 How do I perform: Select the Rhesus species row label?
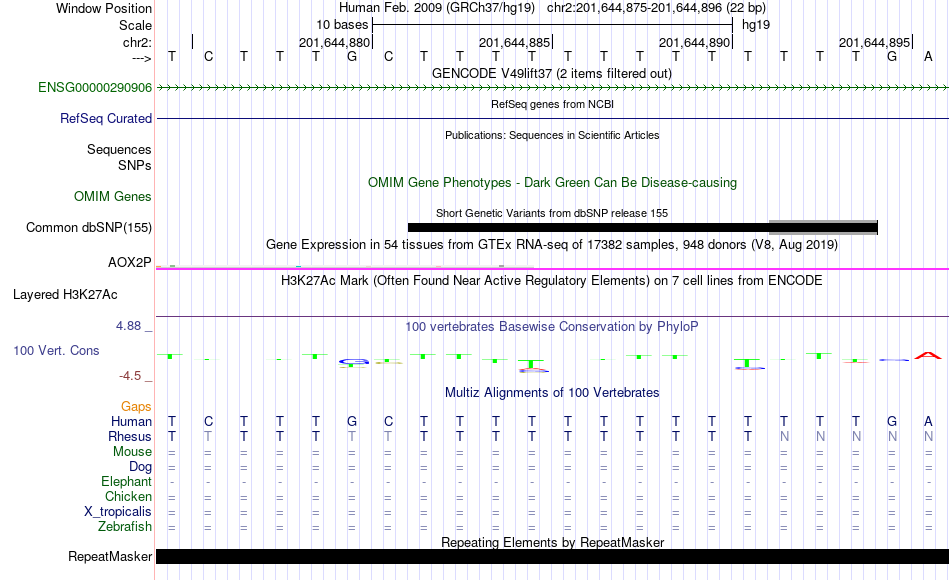click(130, 436)
